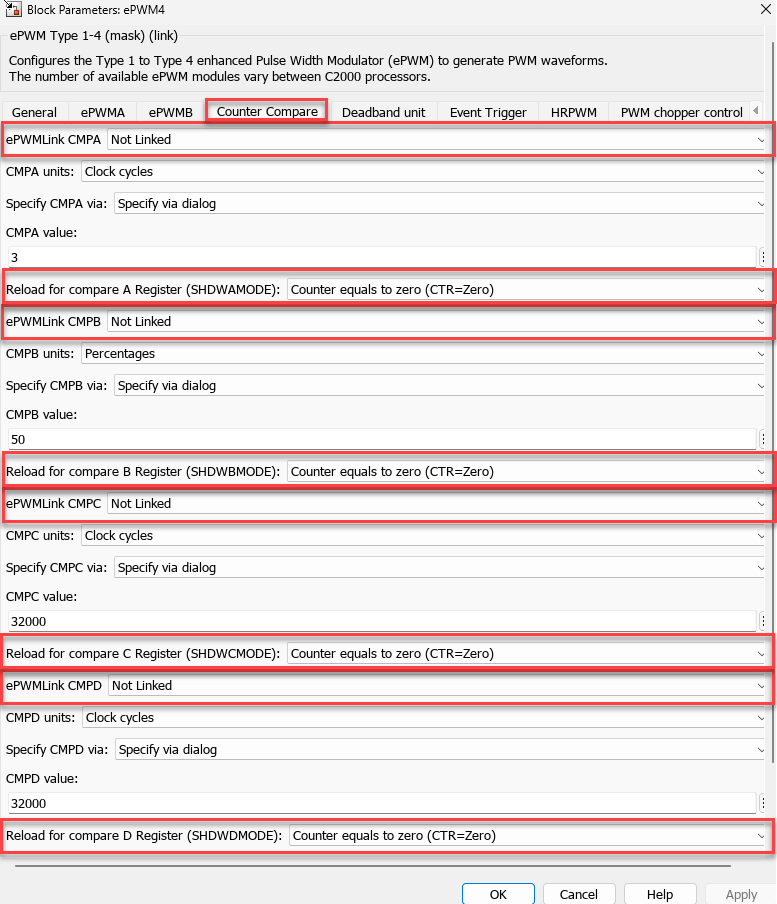The height and width of the screenshot is (904, 777).
Task: Expand the CMPB units dropdown
Action: tap(423, 353)
